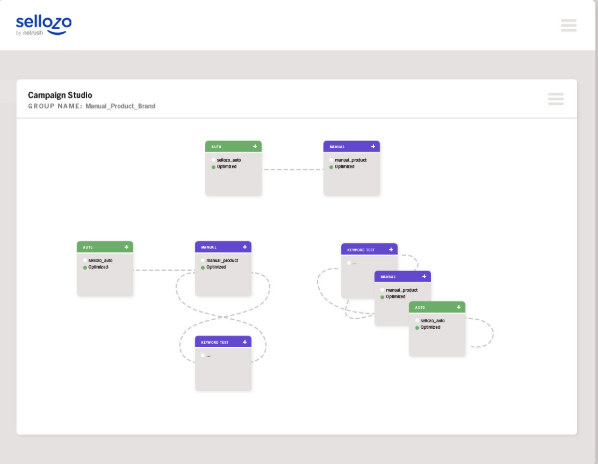This screenshot has width=598, height=464.
Task: Click the group name Manual_Product_Brand
Action: pyautogui.click(x=120, y=106)
